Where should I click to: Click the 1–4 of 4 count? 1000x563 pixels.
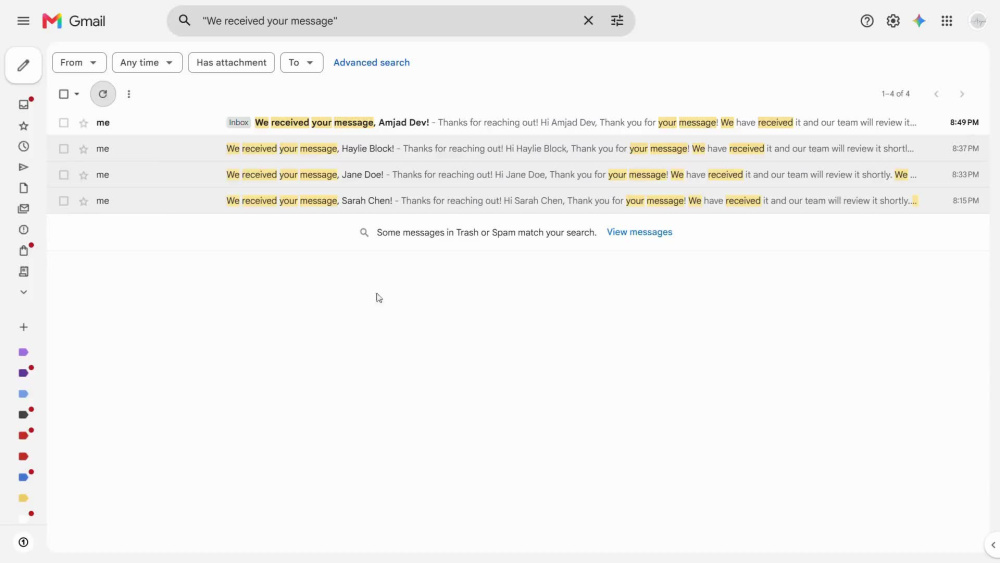click(895, 94)
